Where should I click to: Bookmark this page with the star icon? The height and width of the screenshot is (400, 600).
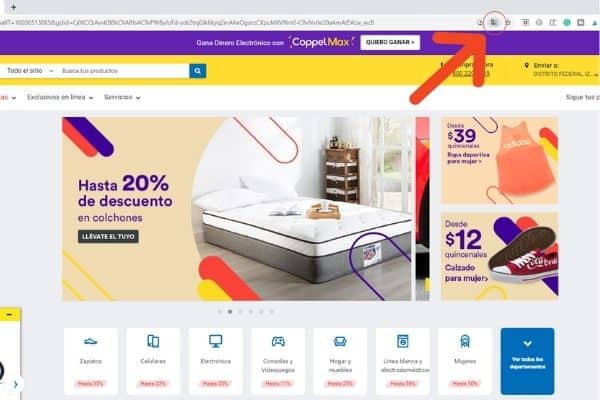point(508,23)
